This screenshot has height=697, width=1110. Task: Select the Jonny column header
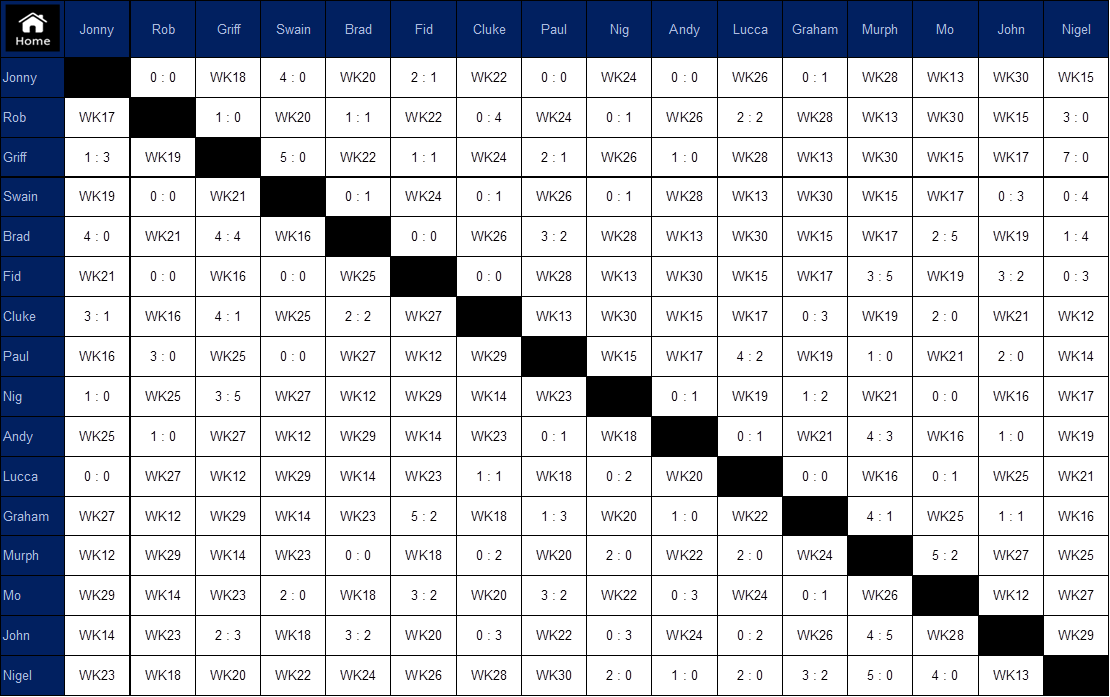click(x=97, y=29)
